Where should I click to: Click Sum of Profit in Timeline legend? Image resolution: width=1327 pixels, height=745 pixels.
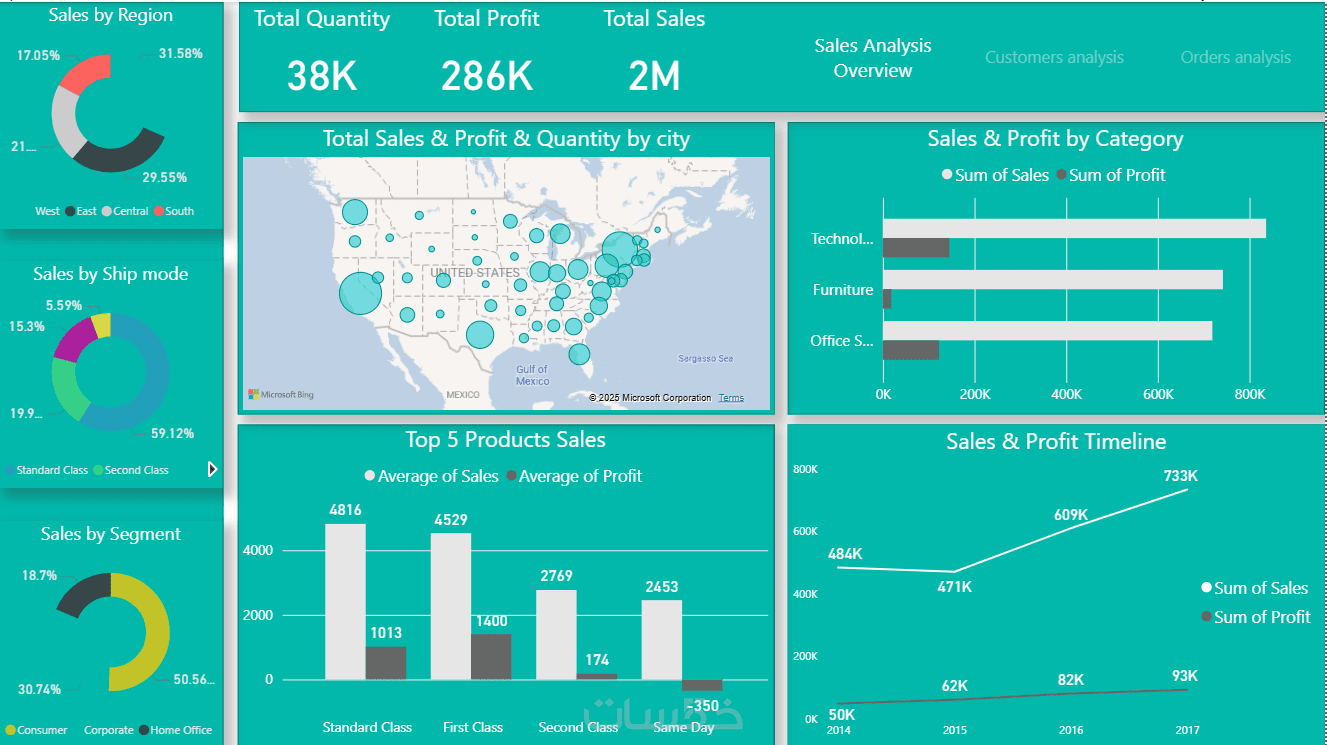point(1255,617)
